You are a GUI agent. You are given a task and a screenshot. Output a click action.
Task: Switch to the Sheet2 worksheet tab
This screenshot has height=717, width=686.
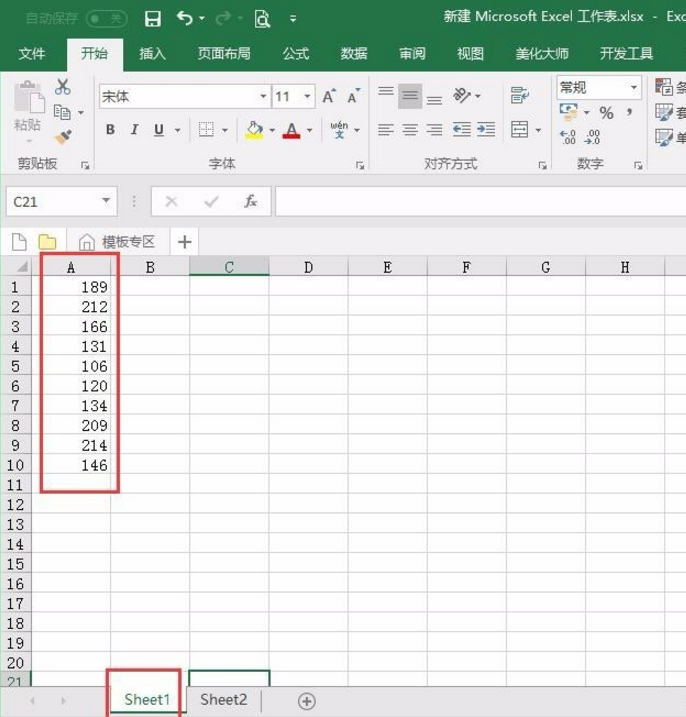click(224, 700)
